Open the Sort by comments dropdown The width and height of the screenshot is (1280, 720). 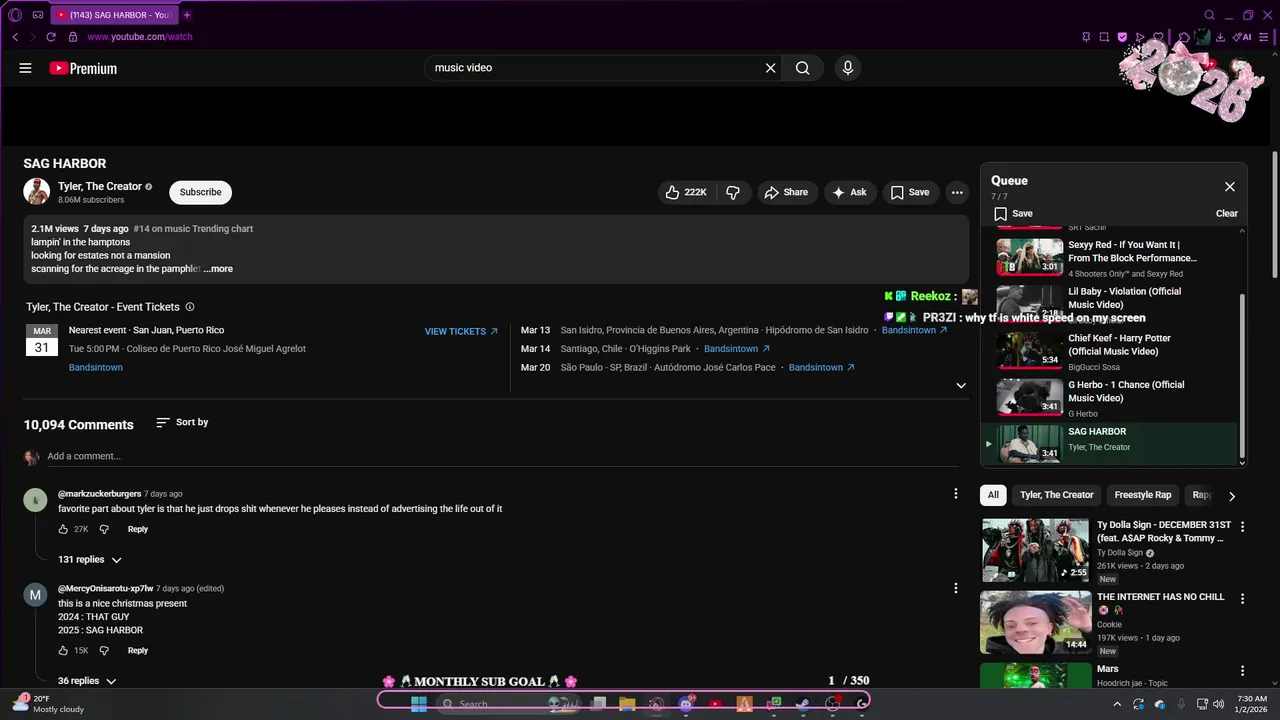[x=182, y=422]
